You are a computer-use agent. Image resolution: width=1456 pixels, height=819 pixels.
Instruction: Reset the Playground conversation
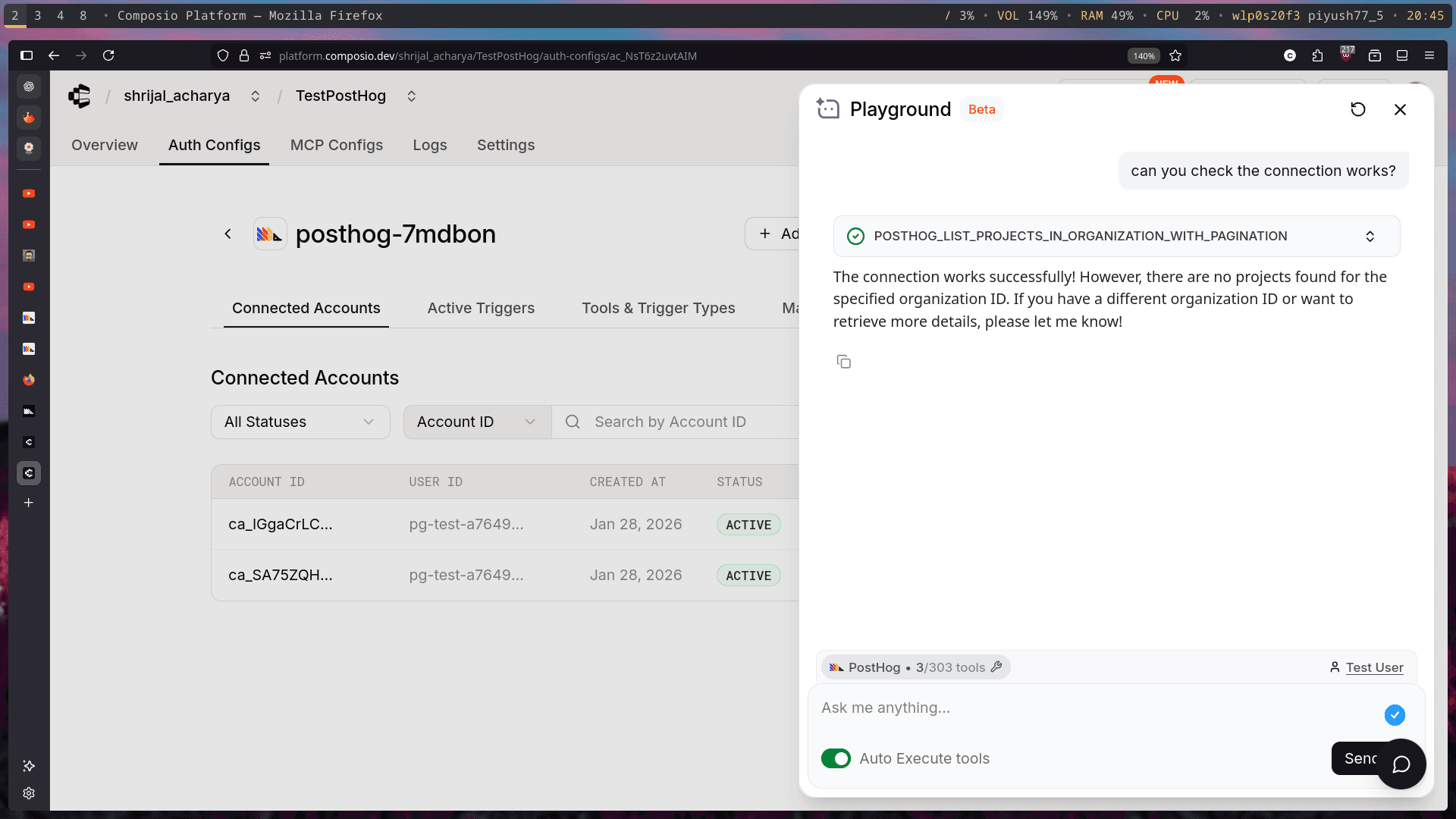tap(1357, 109)
